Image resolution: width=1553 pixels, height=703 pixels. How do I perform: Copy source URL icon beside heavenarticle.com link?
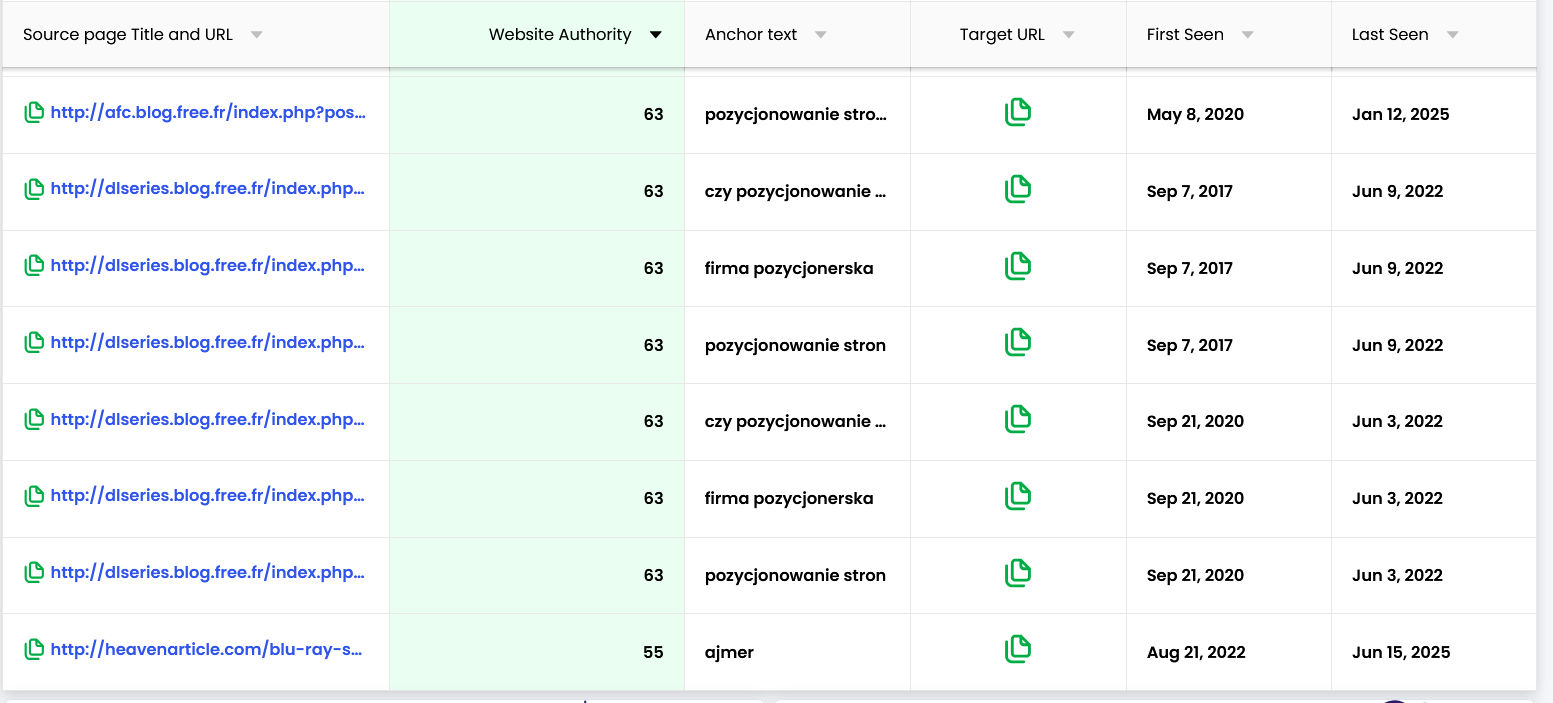(34, 649)
